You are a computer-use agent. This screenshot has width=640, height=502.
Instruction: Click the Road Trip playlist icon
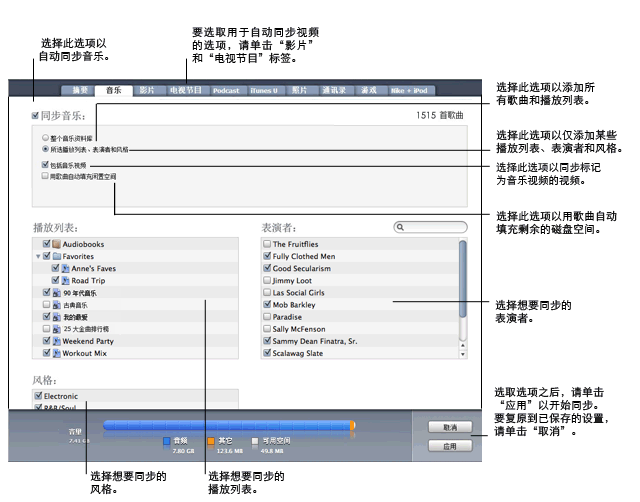pos(65,280)
